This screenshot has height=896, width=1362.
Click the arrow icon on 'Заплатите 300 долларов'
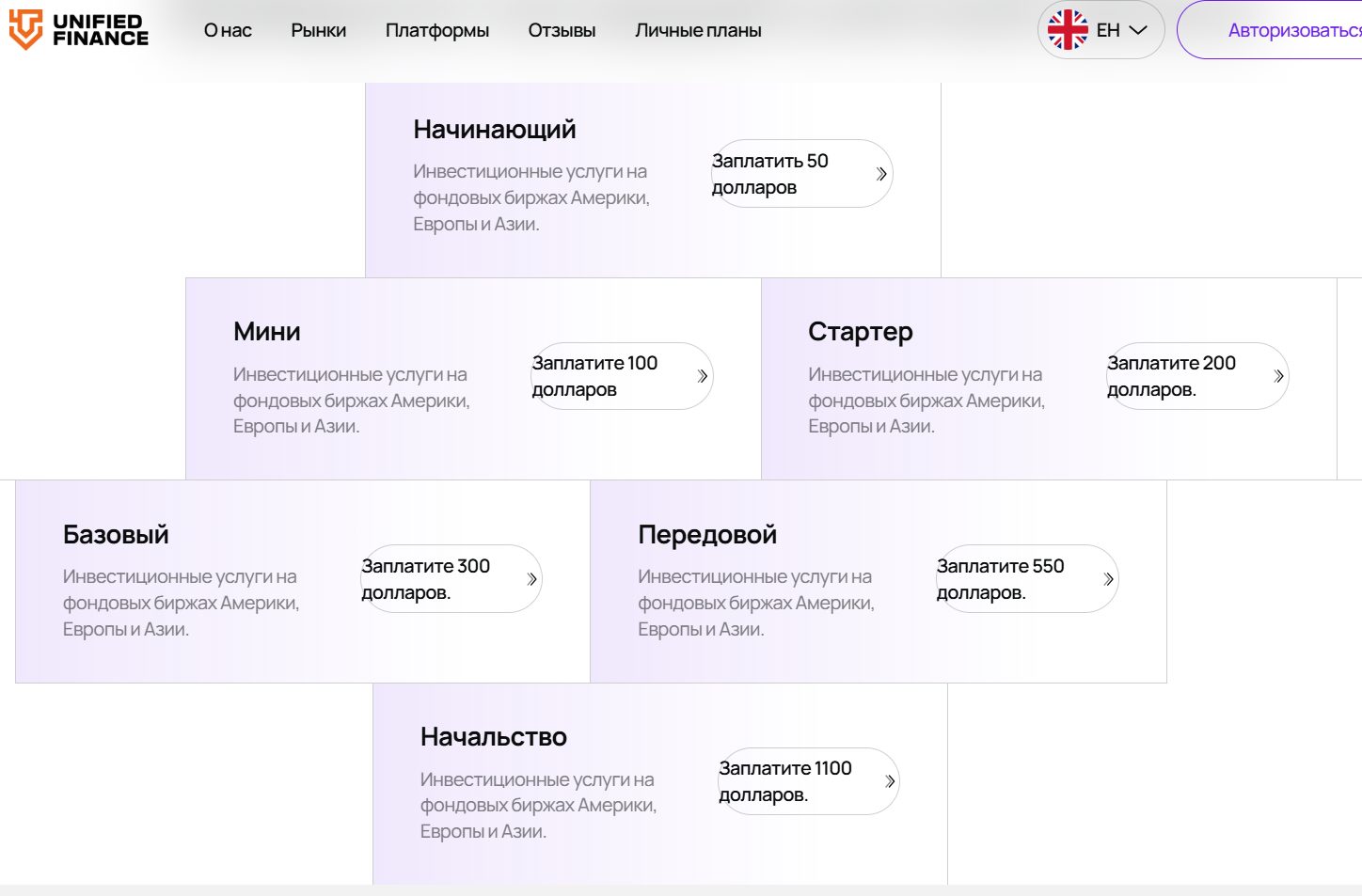point(531,578)
